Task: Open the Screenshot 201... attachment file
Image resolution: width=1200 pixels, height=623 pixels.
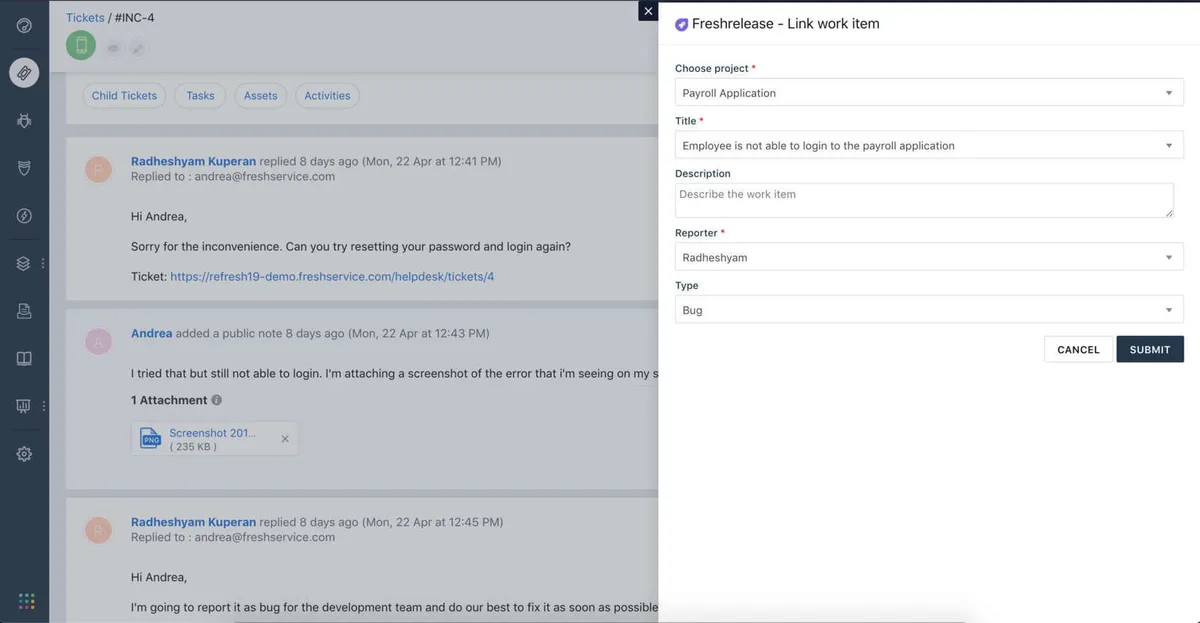Action: 212,433
